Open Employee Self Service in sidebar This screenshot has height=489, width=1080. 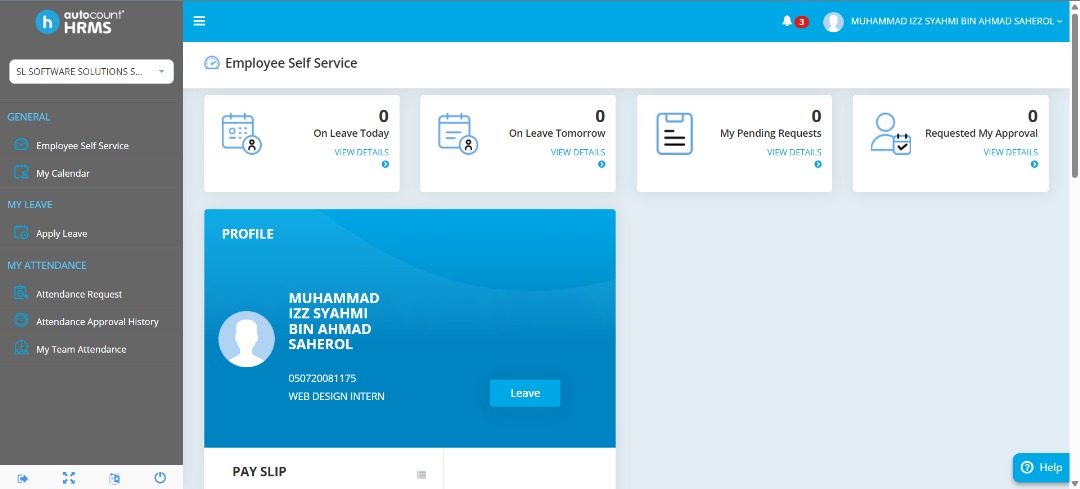click(x=82, y=146)
